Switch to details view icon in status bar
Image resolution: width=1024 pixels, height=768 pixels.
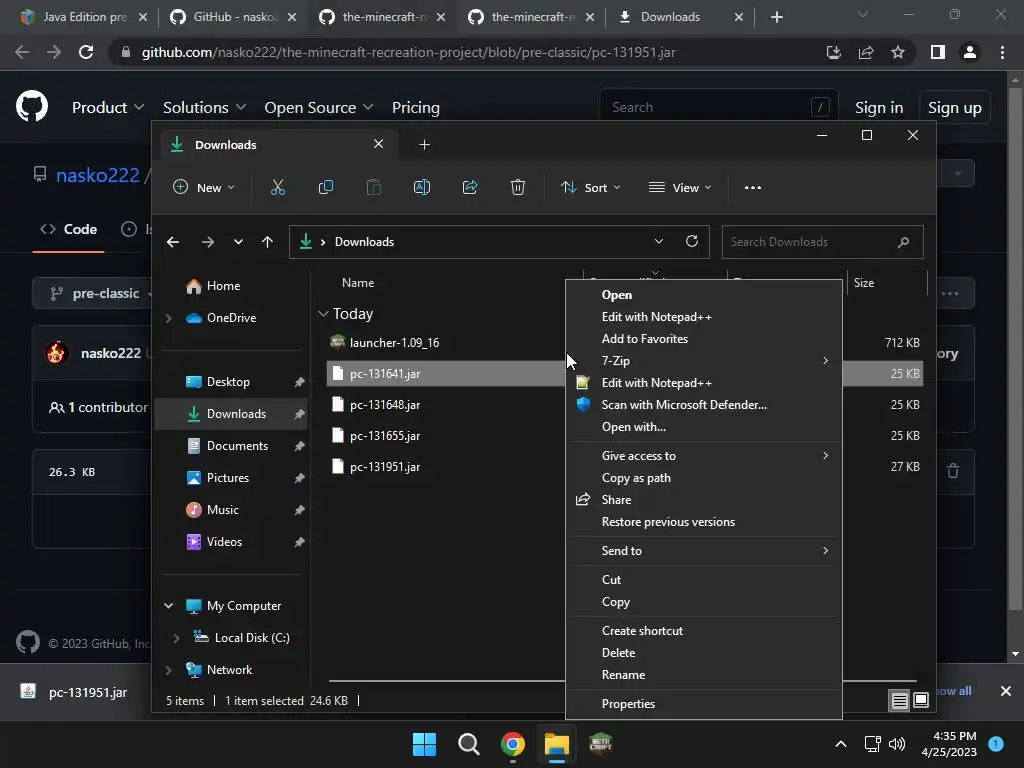899,701
